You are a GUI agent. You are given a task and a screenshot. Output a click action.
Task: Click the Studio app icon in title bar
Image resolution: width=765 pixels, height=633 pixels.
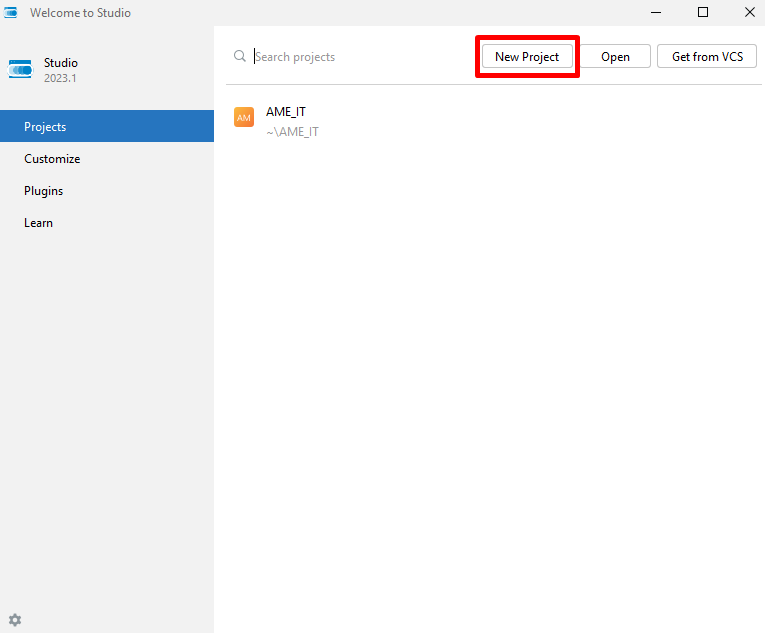[x=11, y=13]
